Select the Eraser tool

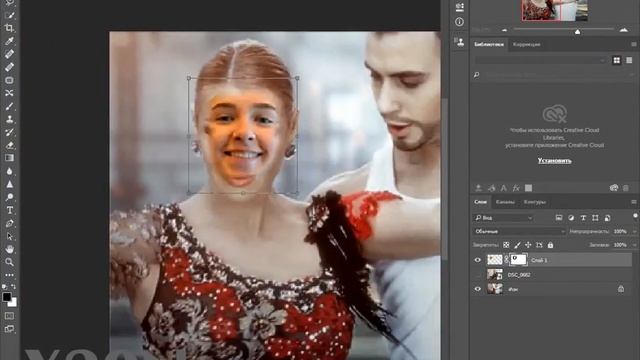[x=9, y=145]
